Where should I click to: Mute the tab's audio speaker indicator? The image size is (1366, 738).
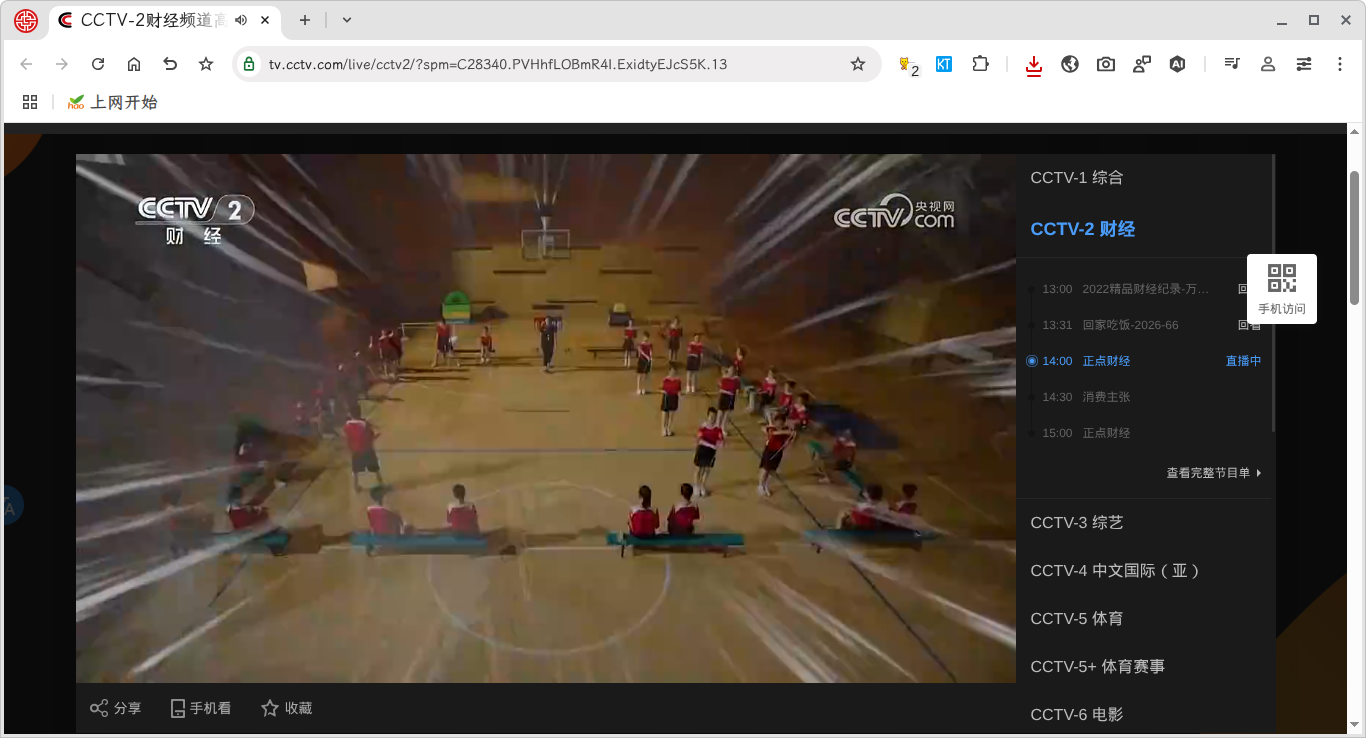(x=240, y=18)
